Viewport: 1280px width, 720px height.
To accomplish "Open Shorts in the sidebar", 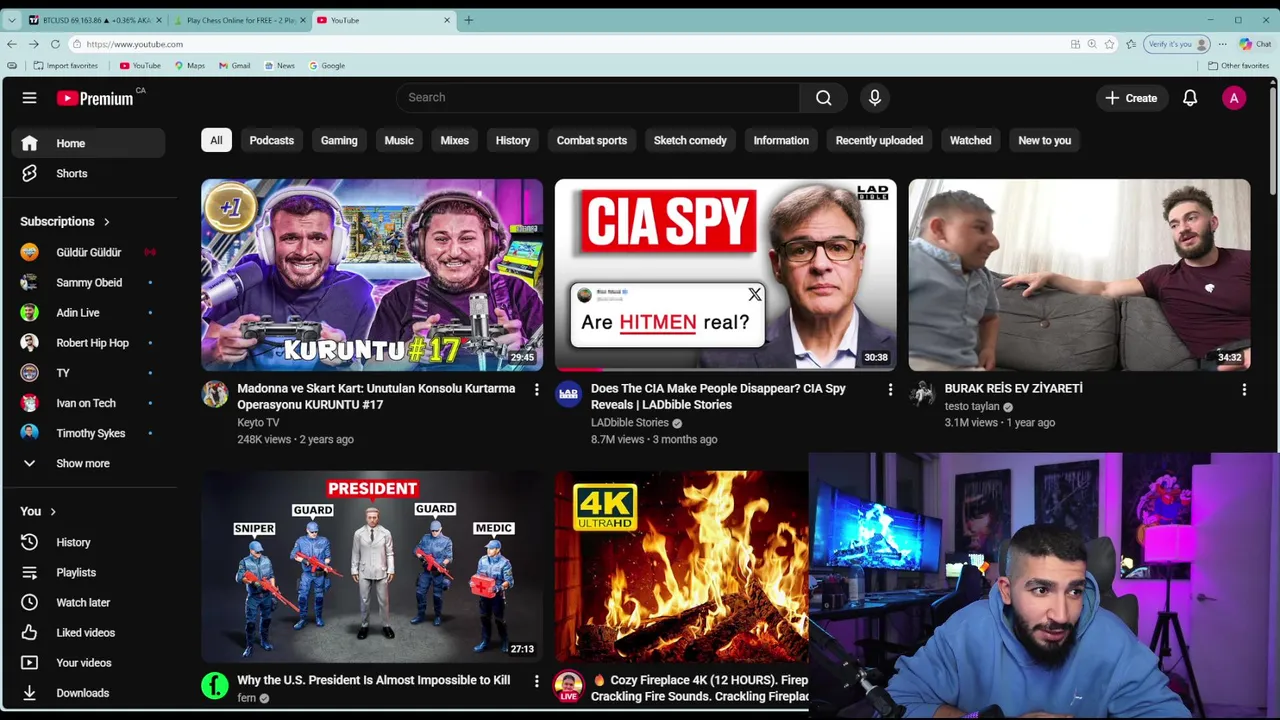I will [x=89, y=173].
